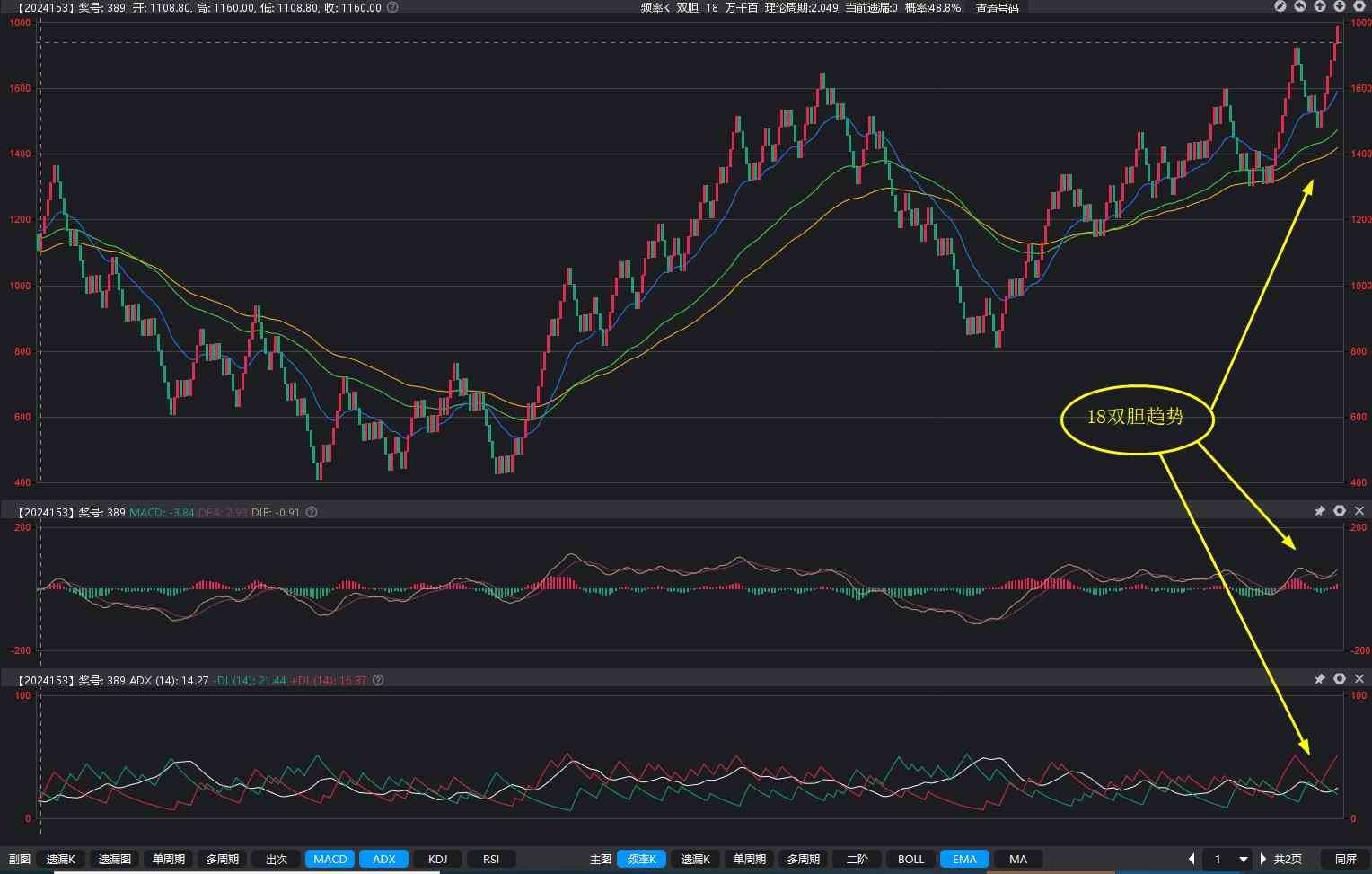Click the 18双胆趋势 annotation ellipse
Viewport: 1372px width, 874px height.
[x=1136, y=418]
